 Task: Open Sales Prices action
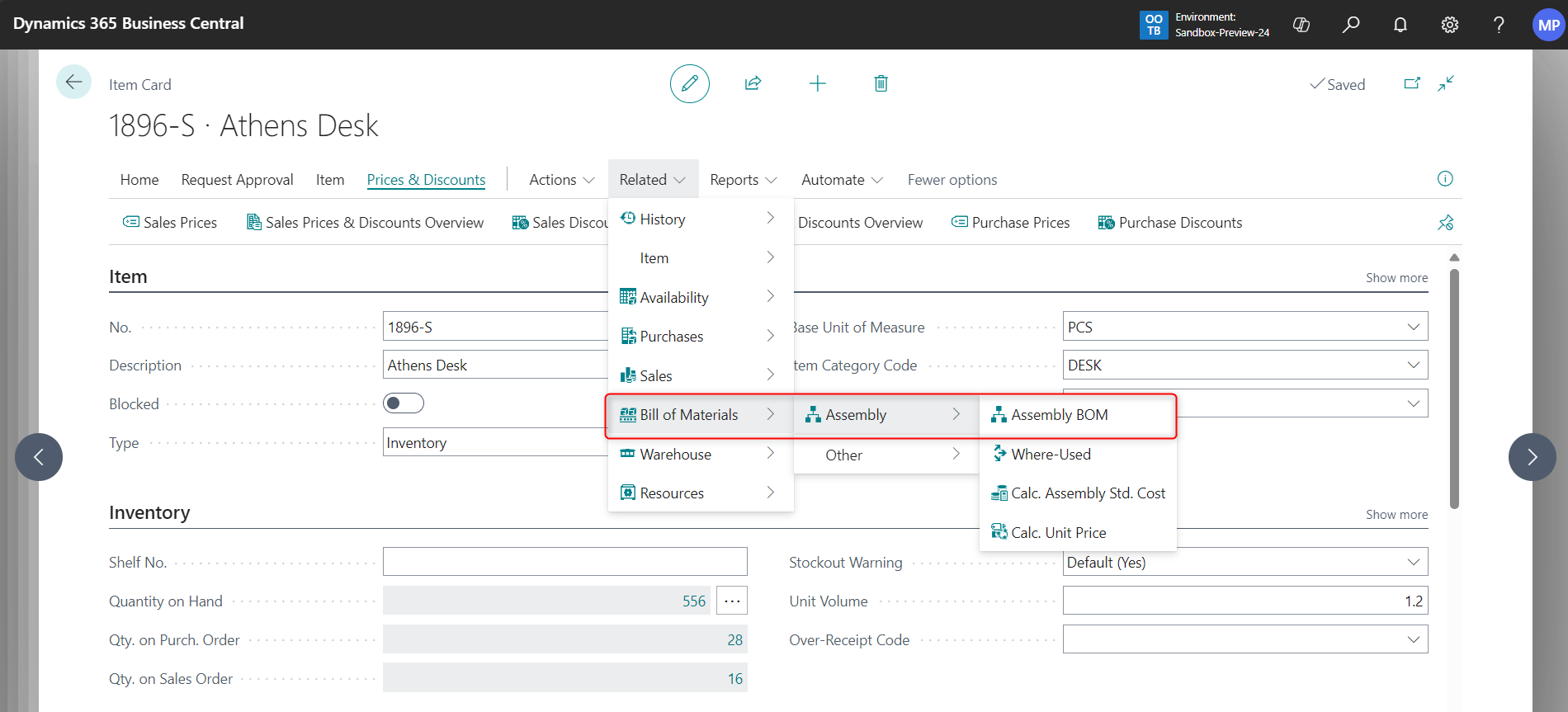170,223
